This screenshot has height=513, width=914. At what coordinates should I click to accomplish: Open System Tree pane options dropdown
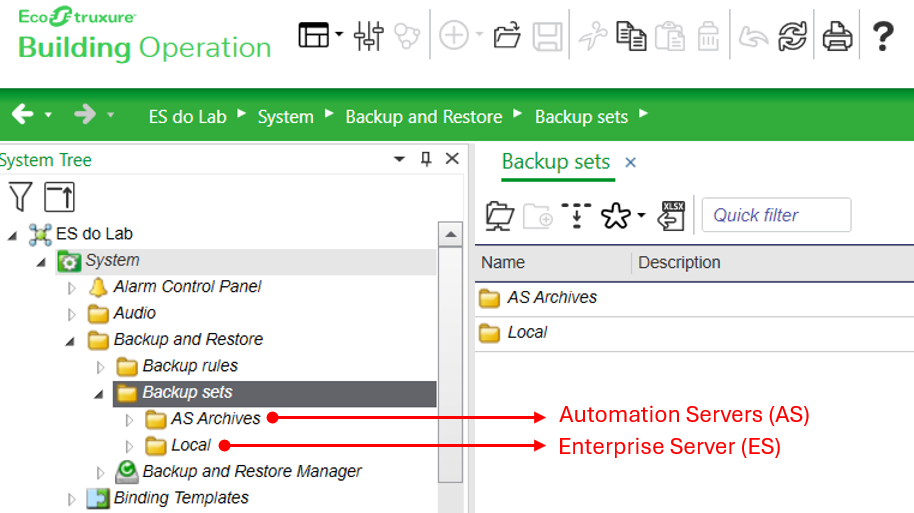399,159
